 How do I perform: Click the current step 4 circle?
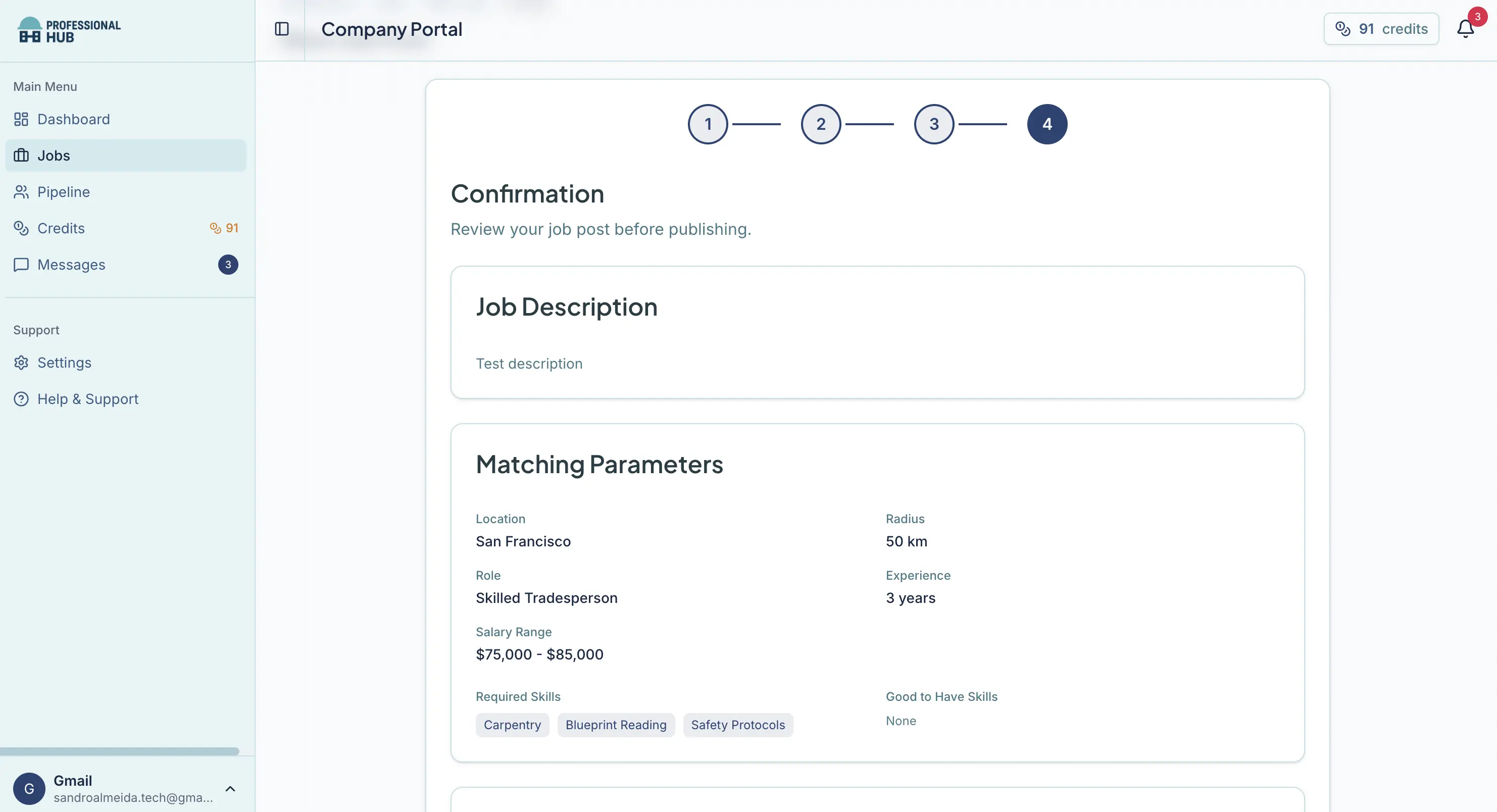[1046, 124]
